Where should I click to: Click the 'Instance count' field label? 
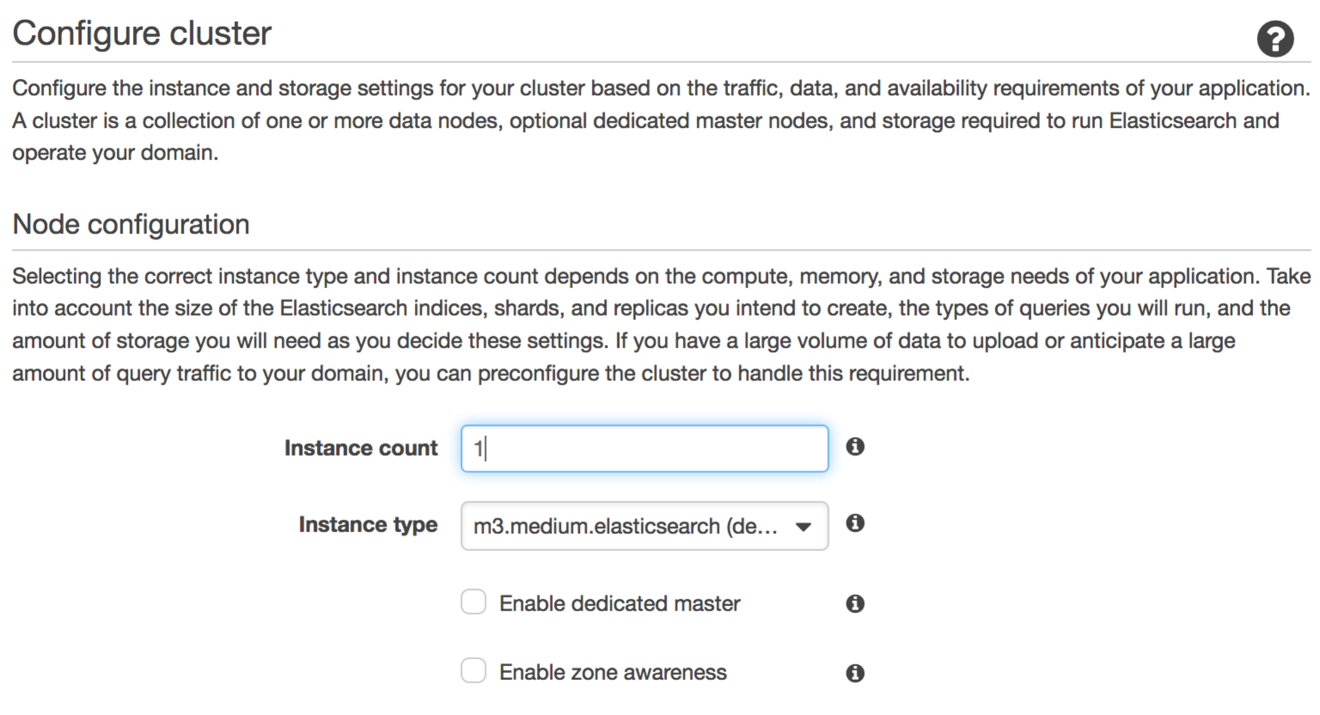[x=361, y=448]
